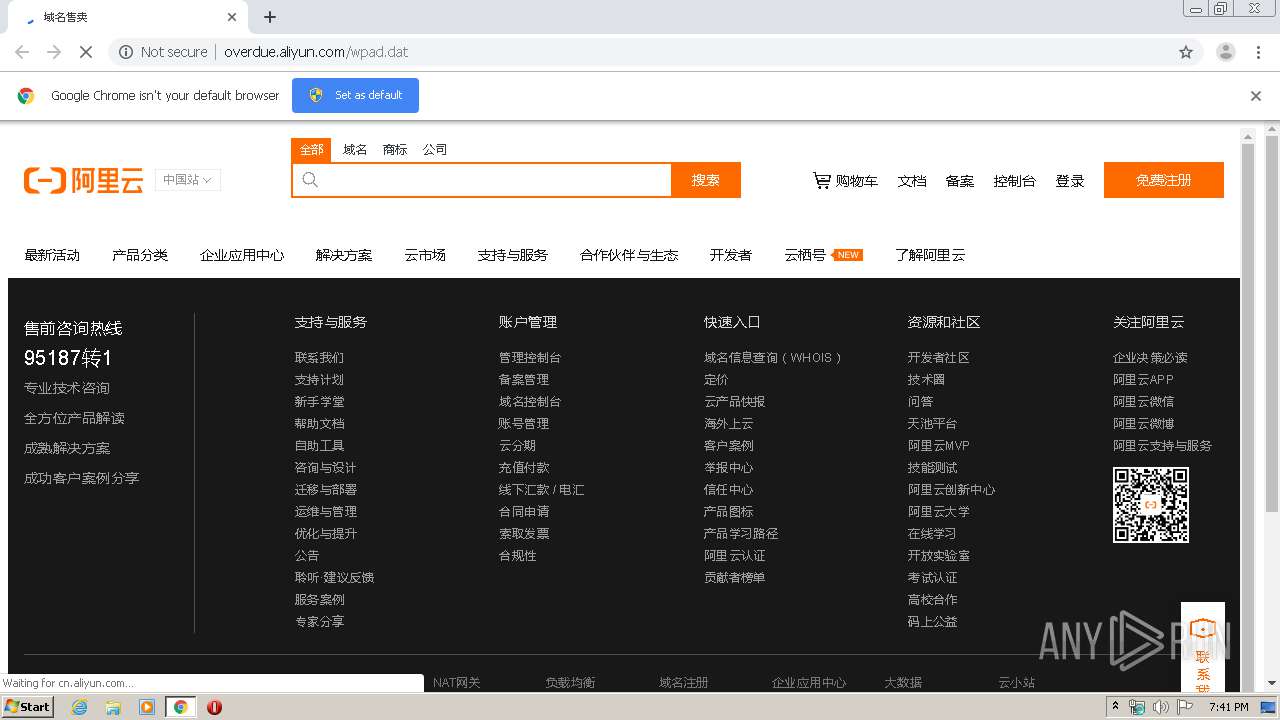Open the 备案 link

[x=960, y=181]
